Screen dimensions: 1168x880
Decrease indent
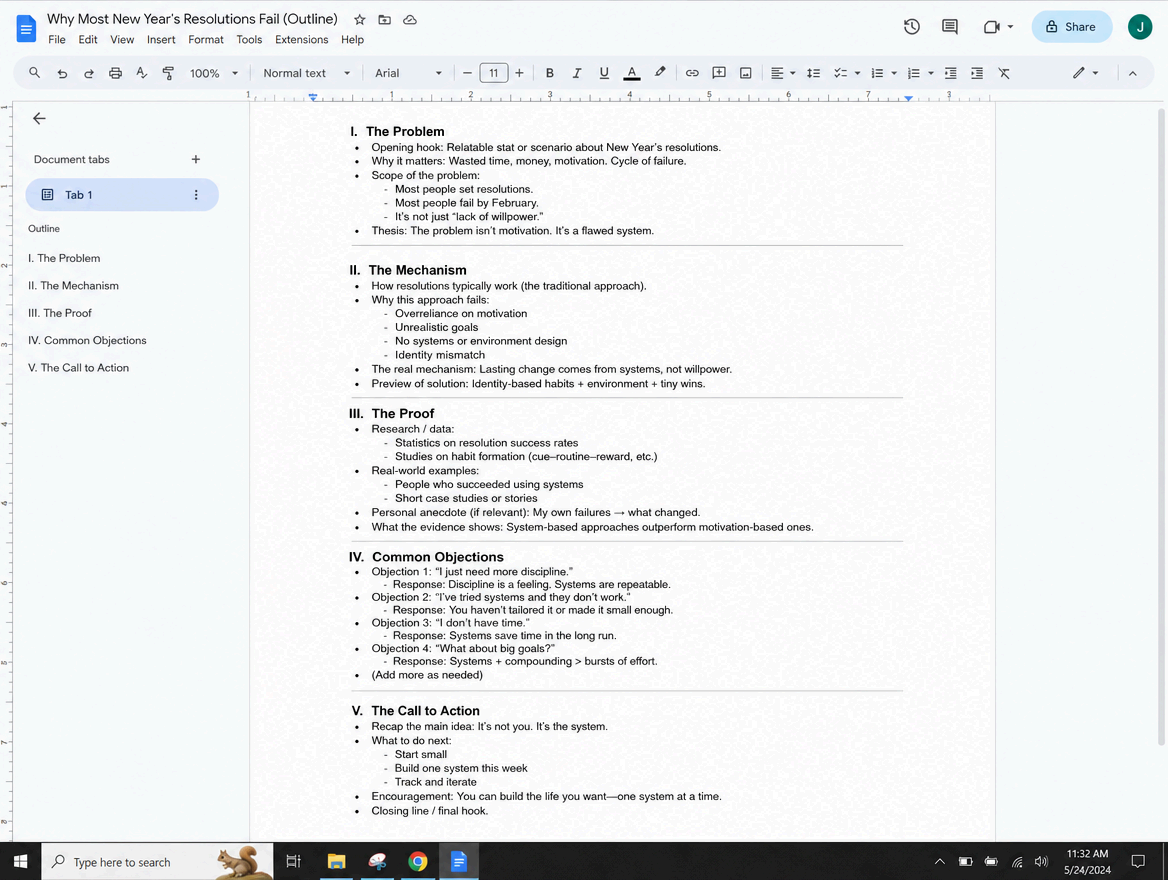950,73
